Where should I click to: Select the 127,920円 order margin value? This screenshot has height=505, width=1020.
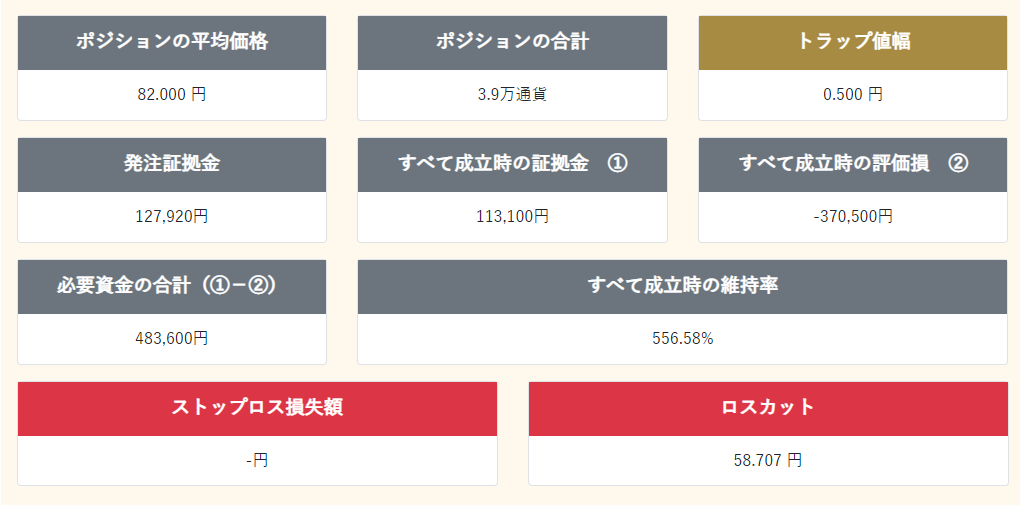(172, 217)
